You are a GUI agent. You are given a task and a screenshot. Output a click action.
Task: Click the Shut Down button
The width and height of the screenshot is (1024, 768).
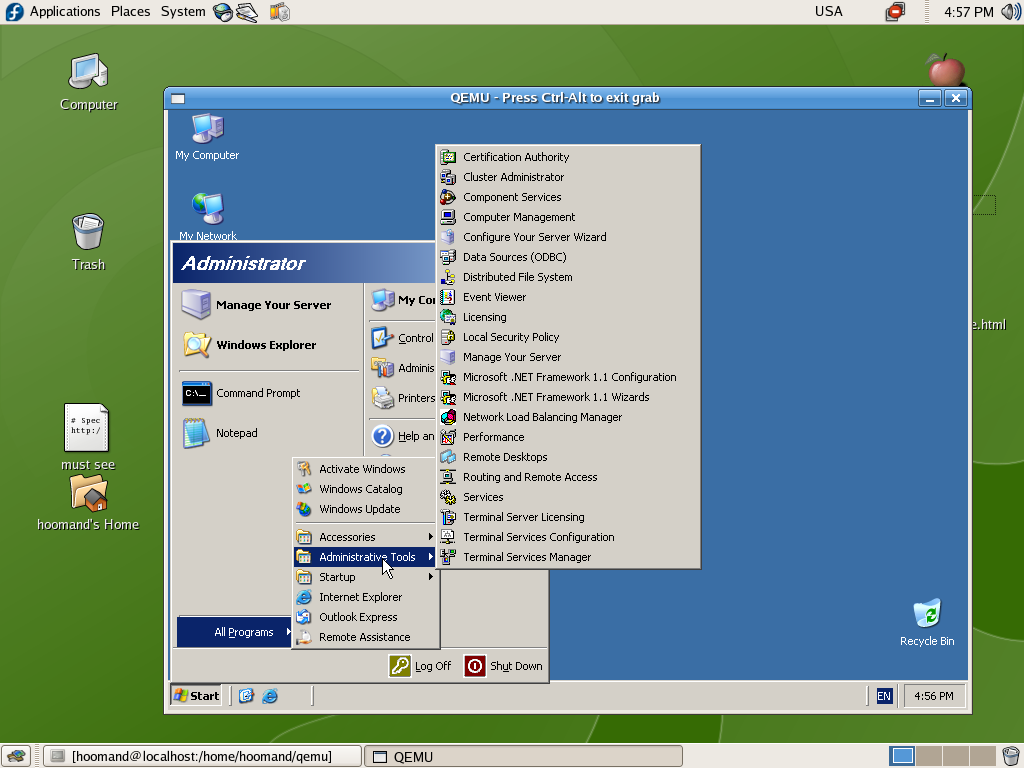[x=504, y=666]
